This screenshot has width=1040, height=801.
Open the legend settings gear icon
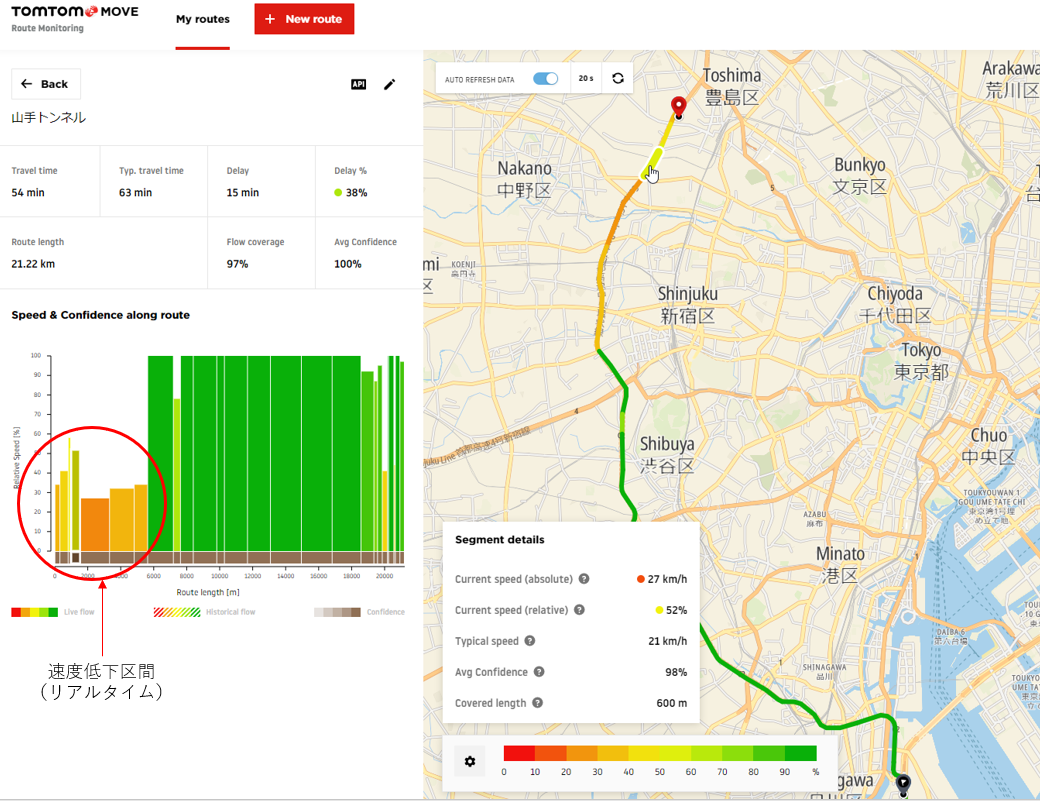tap(470, 761)
